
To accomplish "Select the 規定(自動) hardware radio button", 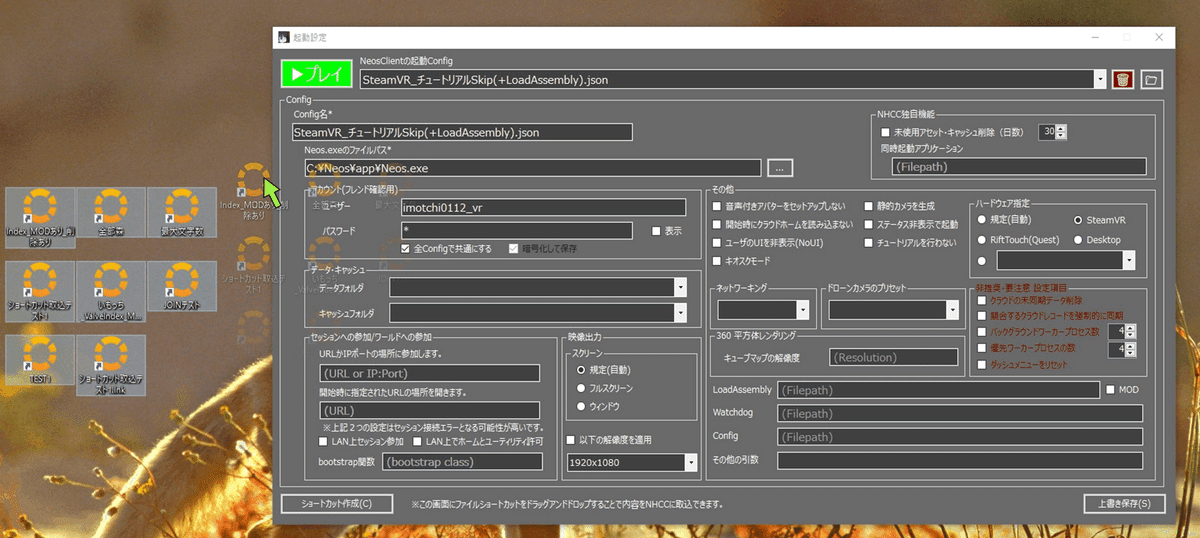I will pyautogui.click(x=981, y=219).
